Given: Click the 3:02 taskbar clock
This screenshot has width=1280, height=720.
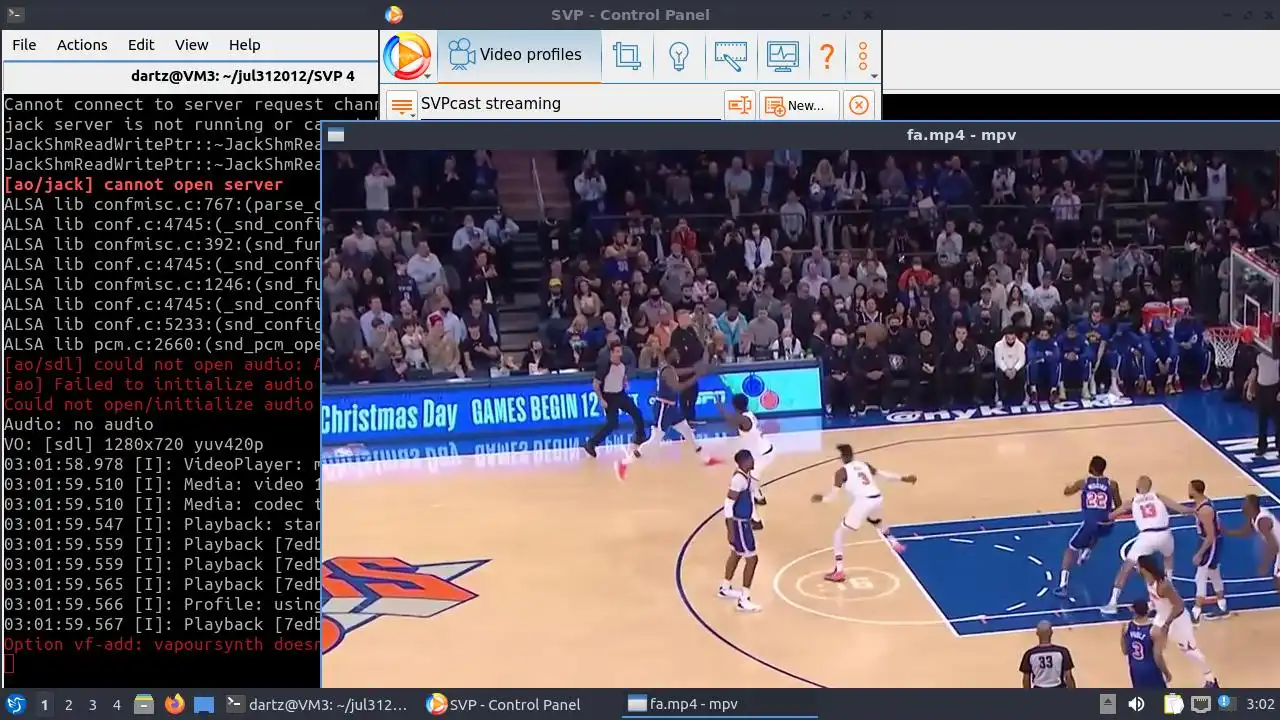Looking at the screenshot, I should (x=1260, y=705).
